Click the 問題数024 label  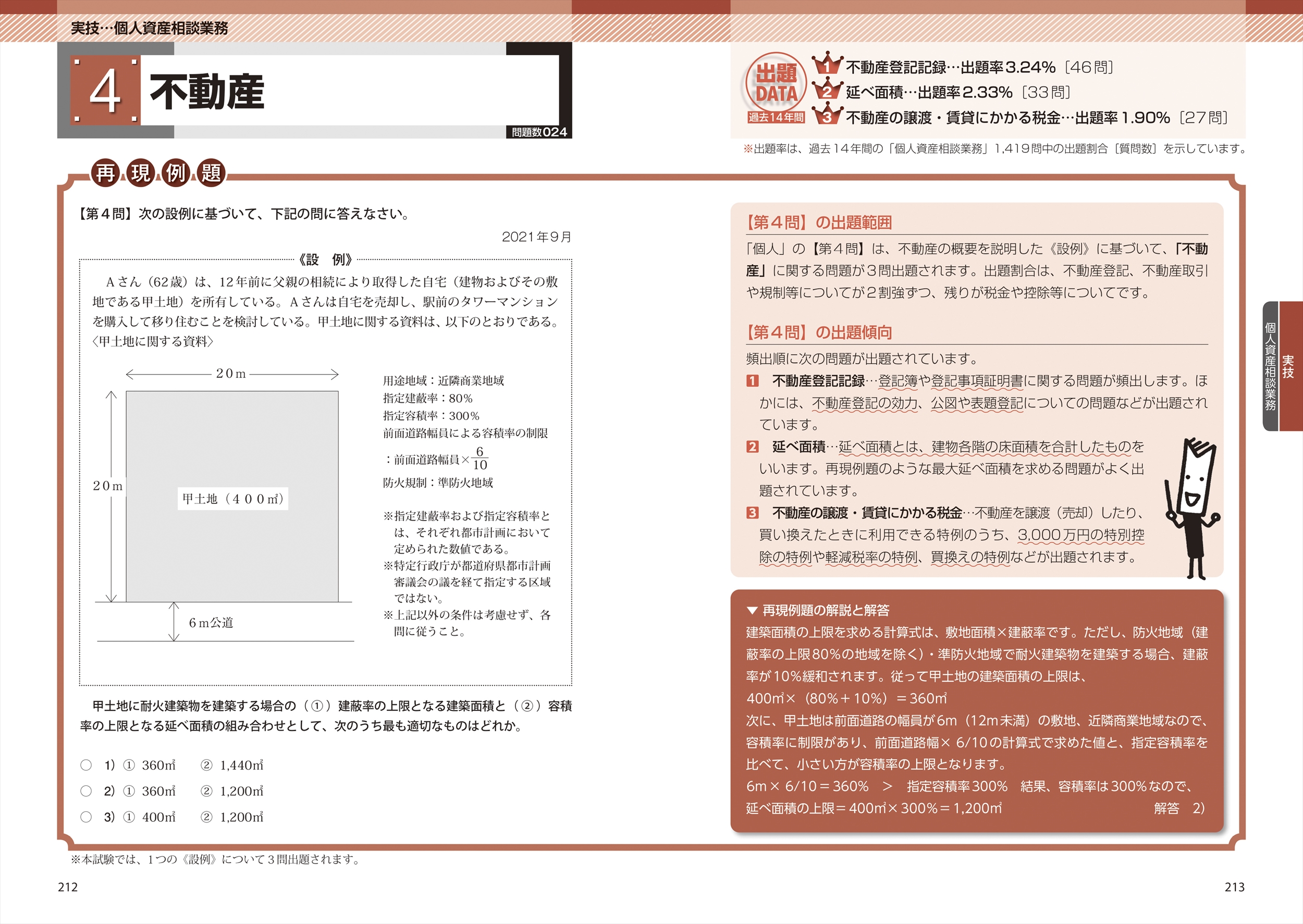[539, 132]
